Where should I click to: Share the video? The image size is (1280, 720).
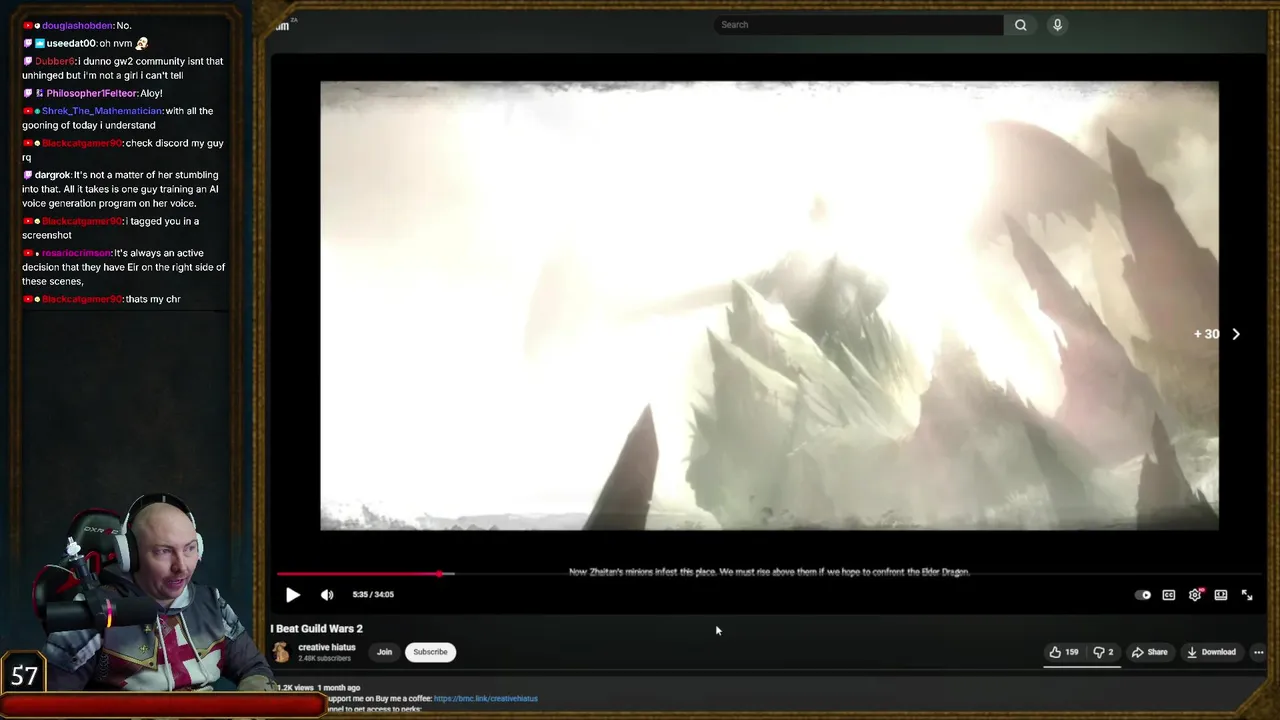pyautogui.click(x=1149, y=652)
